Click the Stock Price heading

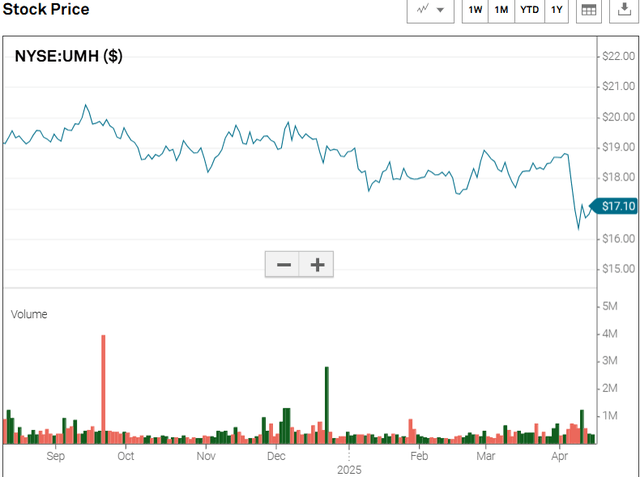click(46, 9)
